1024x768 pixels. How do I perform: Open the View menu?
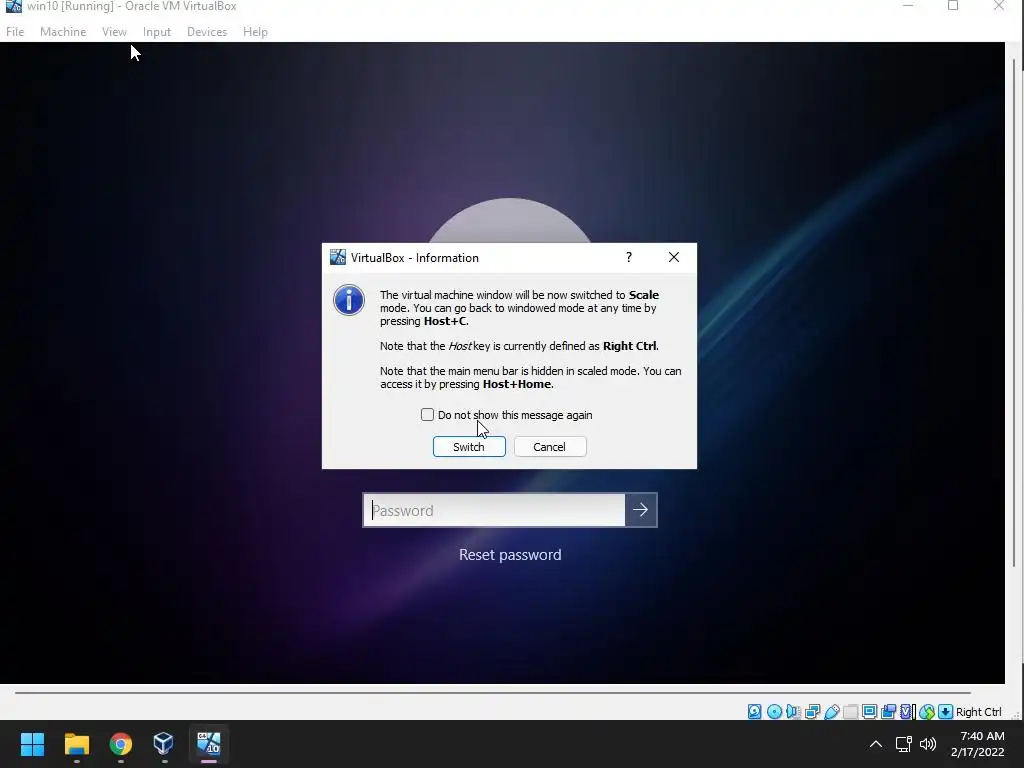114,31
